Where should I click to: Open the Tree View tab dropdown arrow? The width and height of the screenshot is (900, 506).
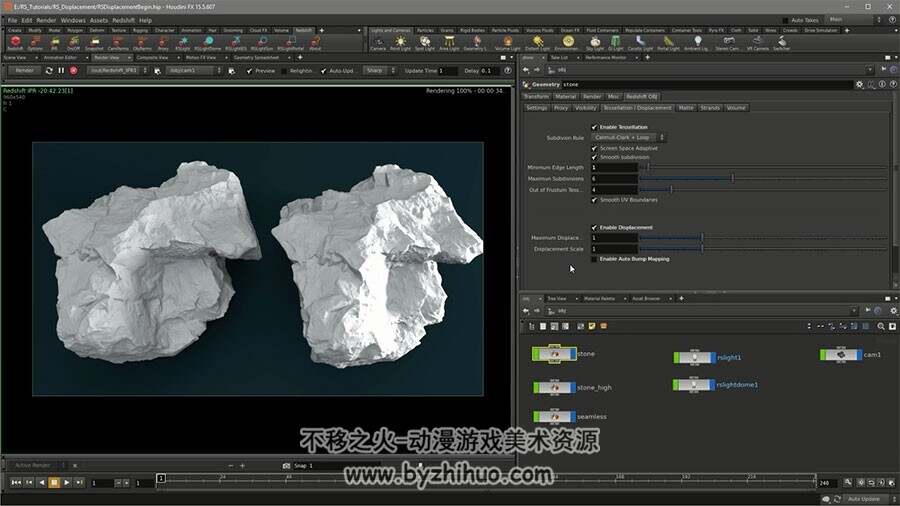point(575,299)
